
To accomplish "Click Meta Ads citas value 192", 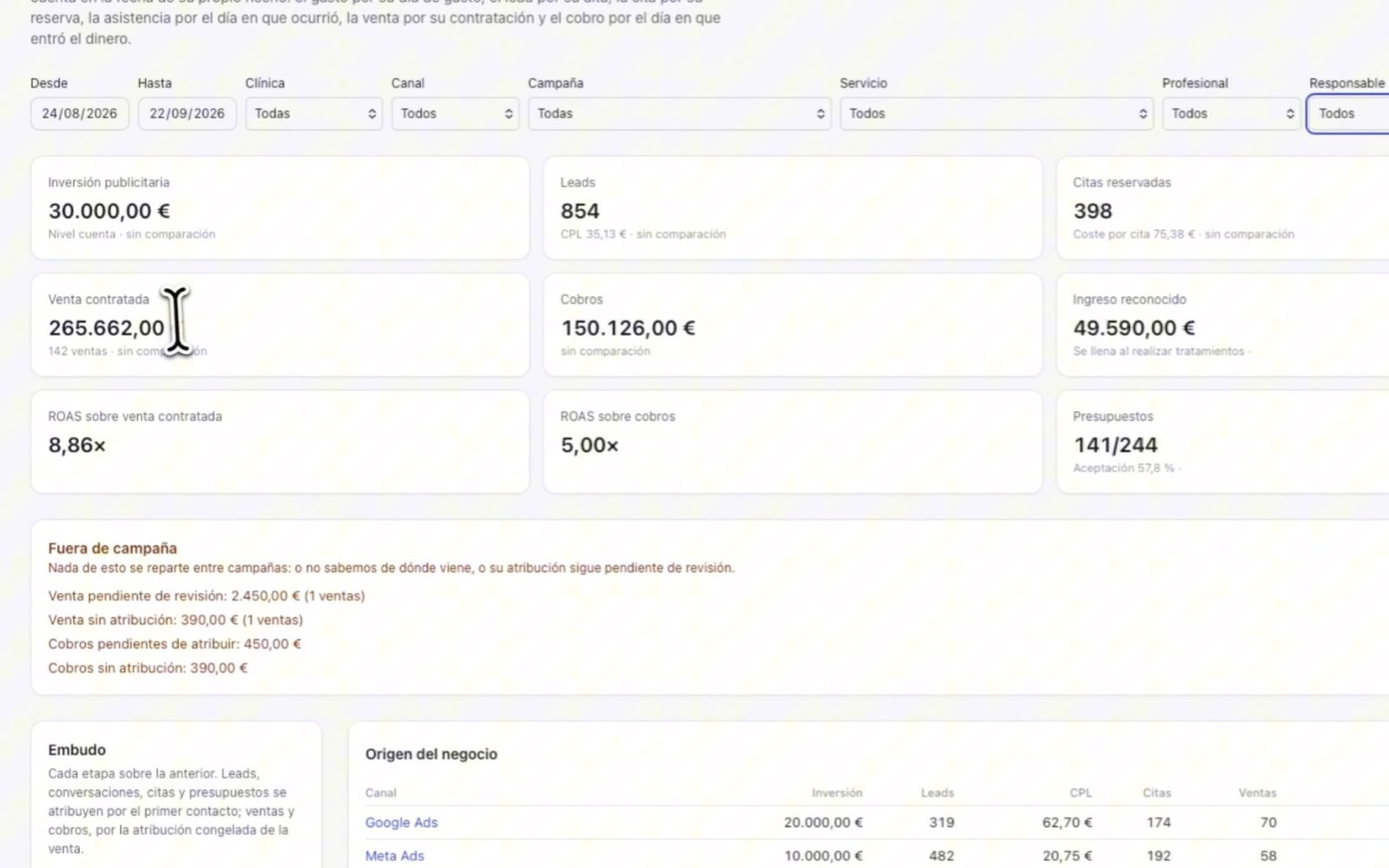I will [1158, 856].
